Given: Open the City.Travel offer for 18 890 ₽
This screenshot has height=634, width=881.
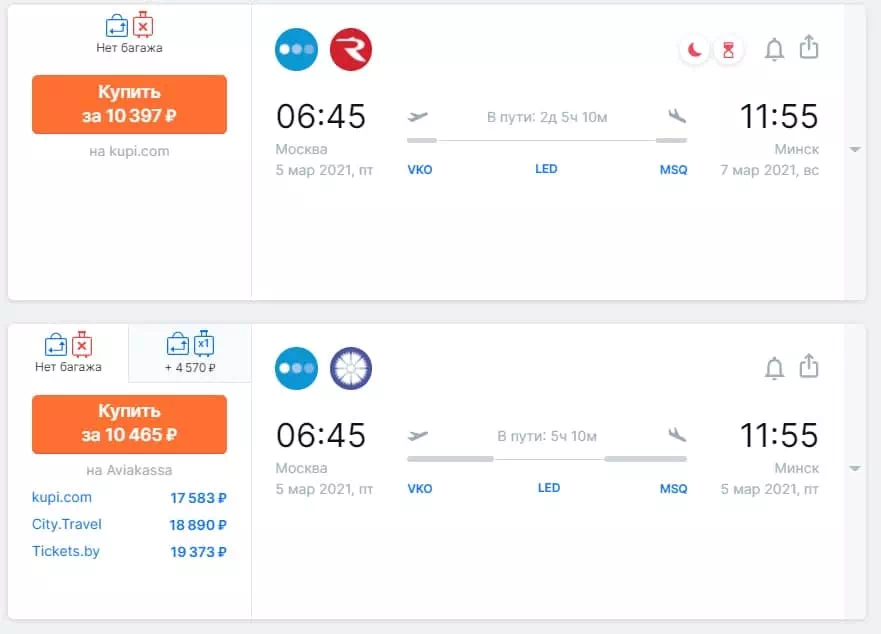Looking at the screenshot, I should pyautogui.click(x=129, y=524).
